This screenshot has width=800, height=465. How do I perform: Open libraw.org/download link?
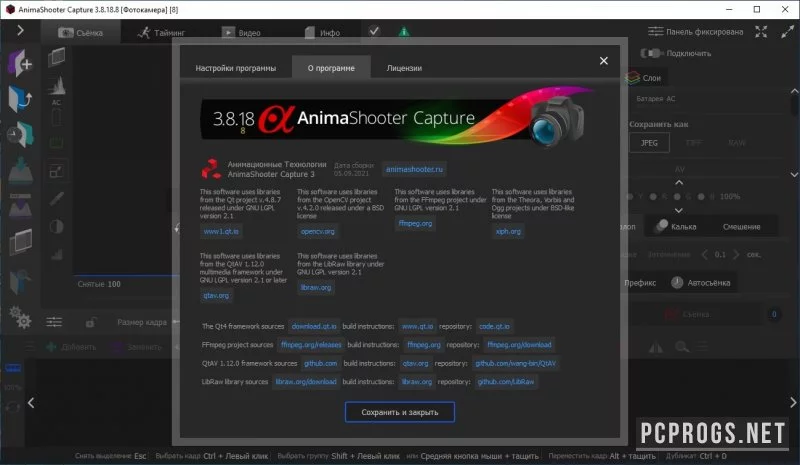[x=306, y=382]
